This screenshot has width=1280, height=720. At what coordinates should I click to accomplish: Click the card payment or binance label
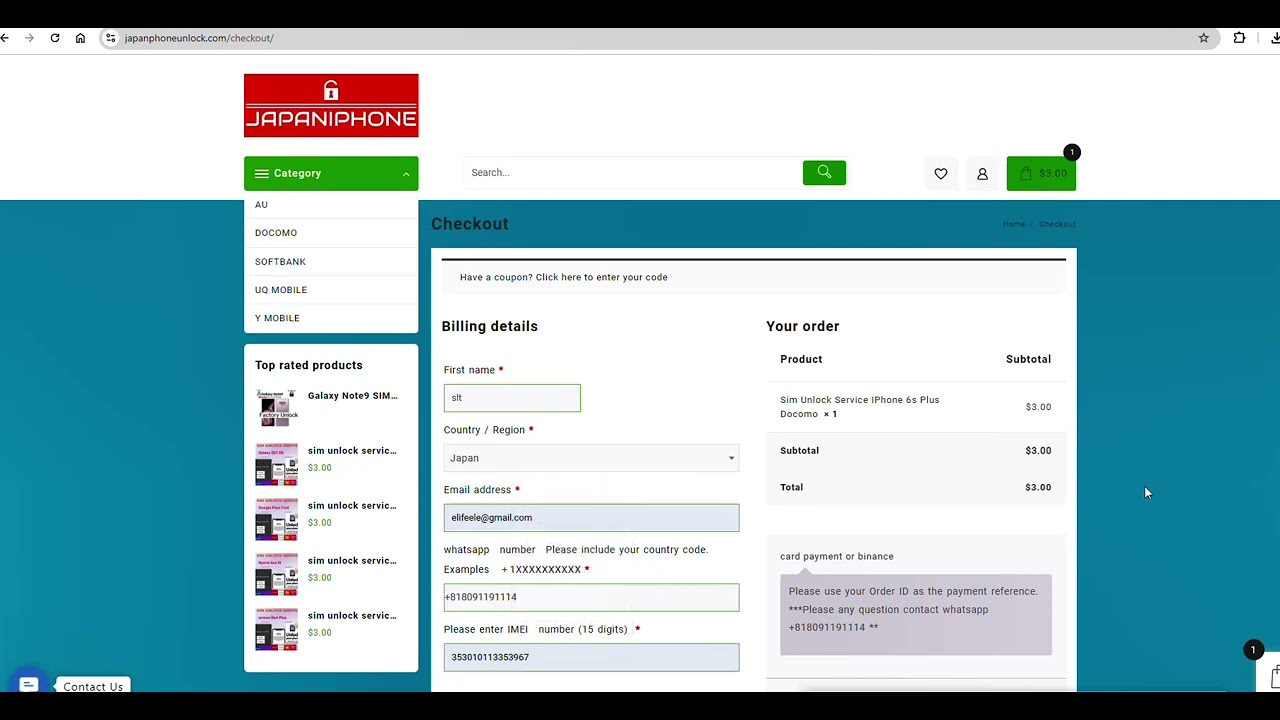837,556
